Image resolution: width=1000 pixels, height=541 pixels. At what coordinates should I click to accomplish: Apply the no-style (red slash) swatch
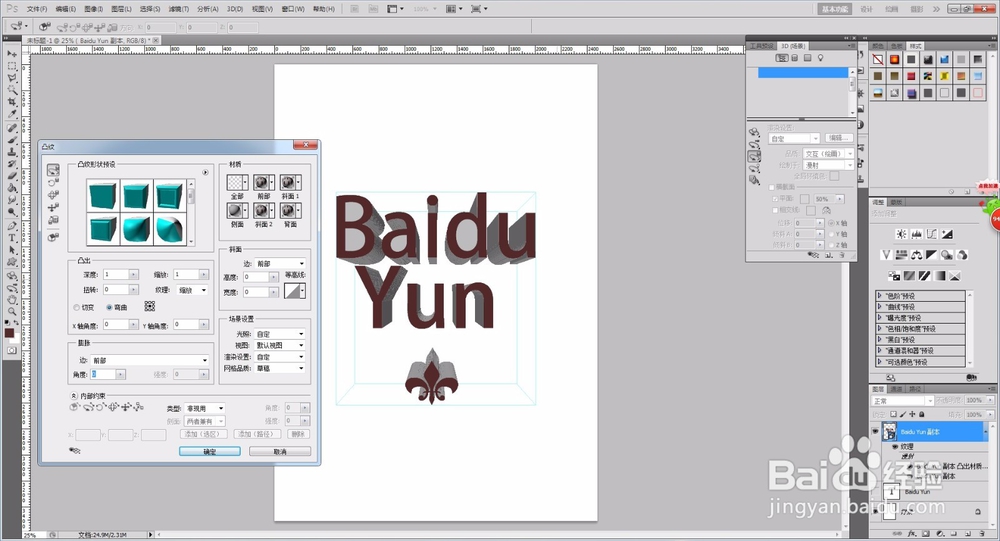click(878, 59)
